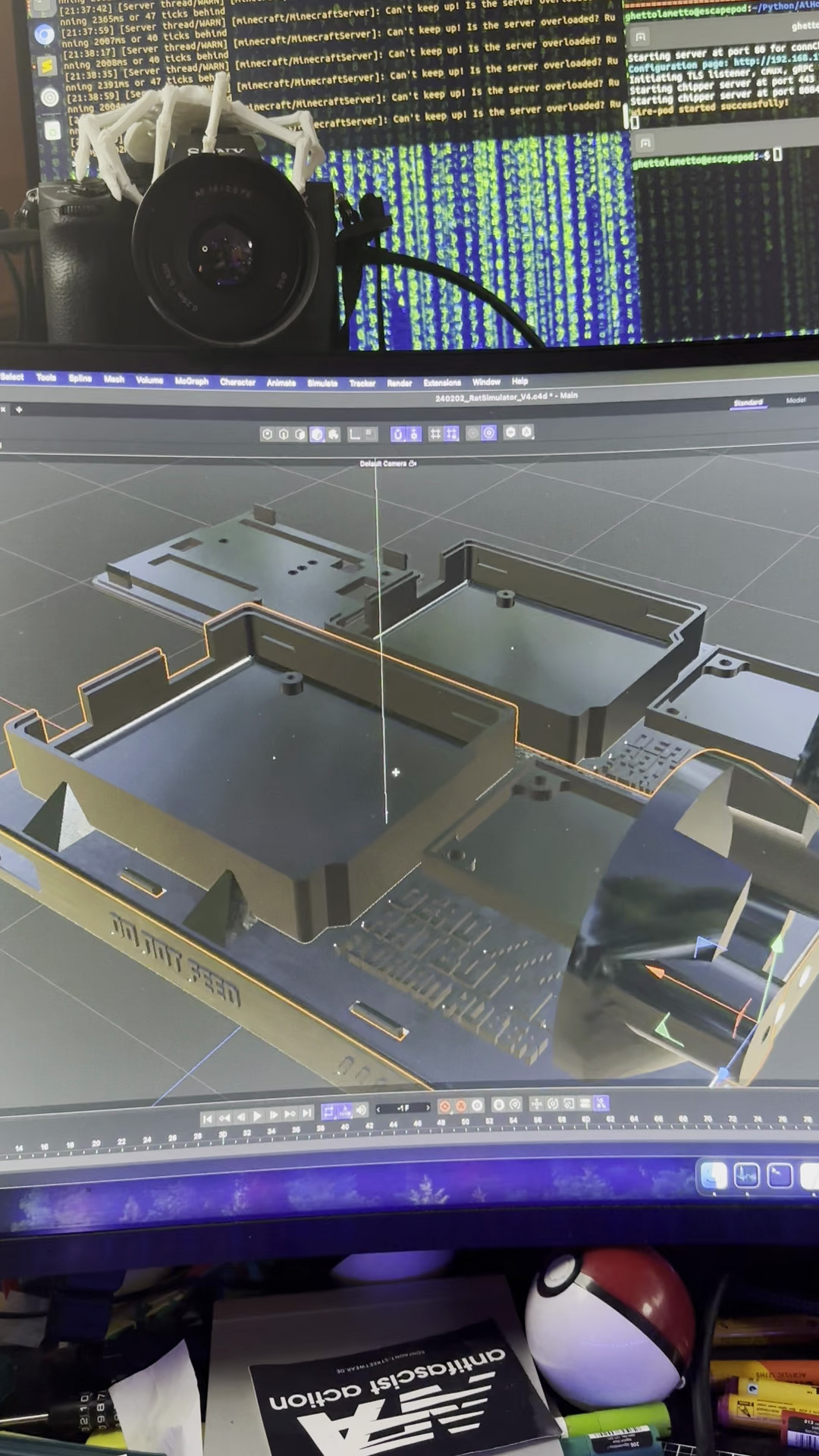The height and width of the screenshot is (1456, 819).
Task: Enable the Autokeying button
Action: click(461, 1106)
